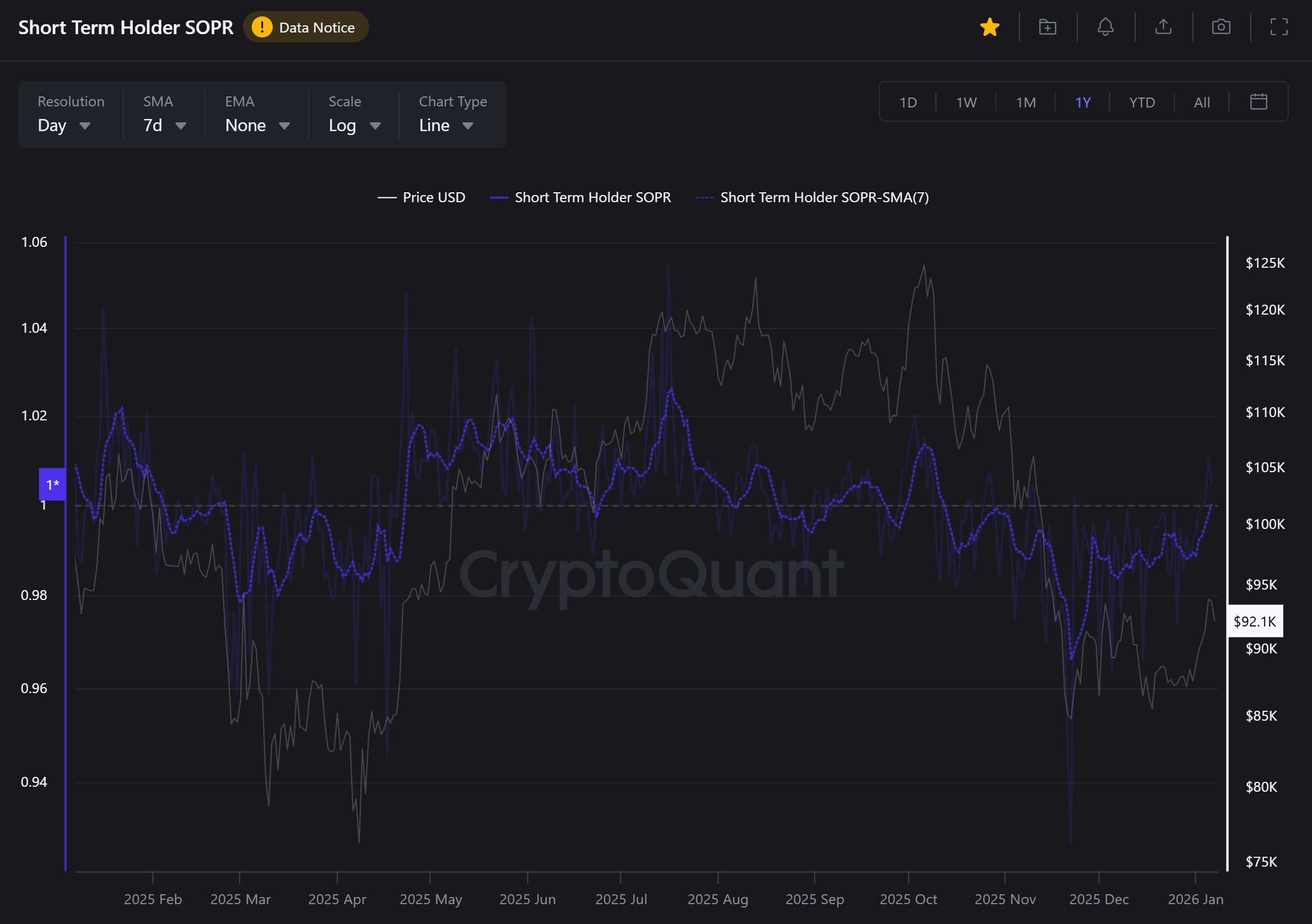Image resolution: width=1312 pixels, height=924 pixels.
Task: Click the All time range button
Action: [1201, 102]
